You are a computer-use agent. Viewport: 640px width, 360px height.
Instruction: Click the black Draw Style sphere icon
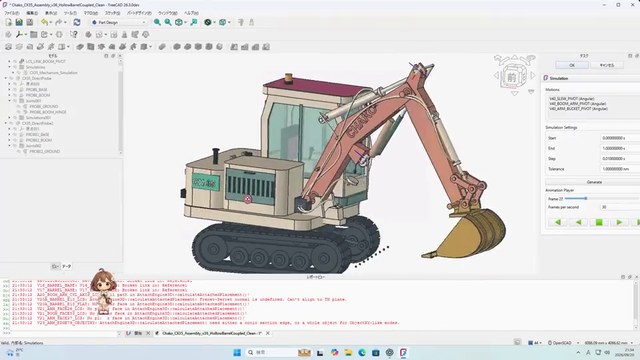point(208,22)
